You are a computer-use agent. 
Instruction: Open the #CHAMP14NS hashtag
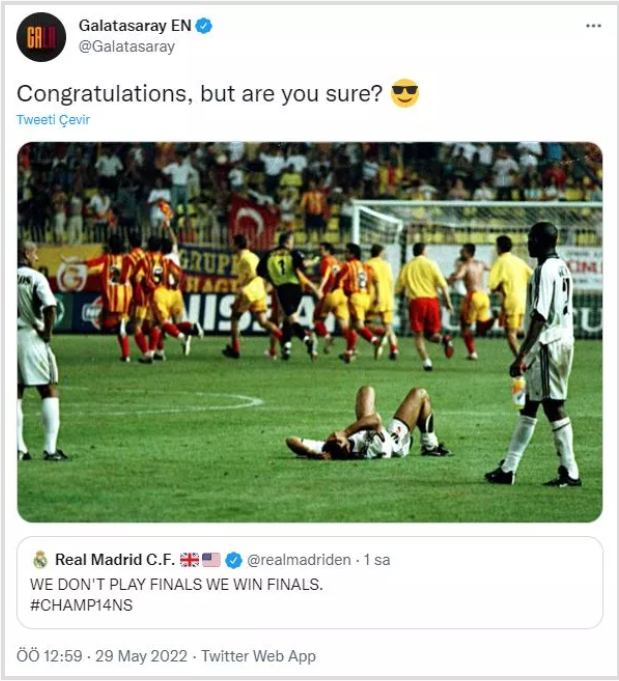pyautogui.click(x=83, y=606)
